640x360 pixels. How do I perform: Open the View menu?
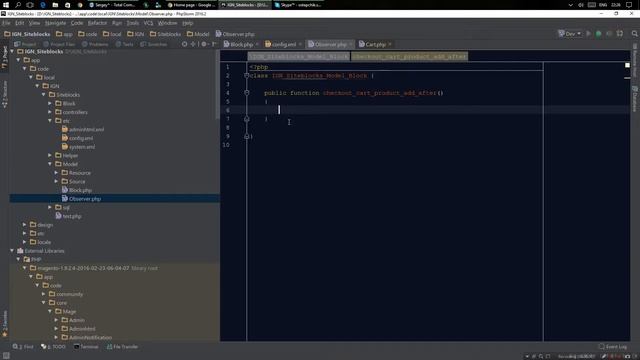34,23
